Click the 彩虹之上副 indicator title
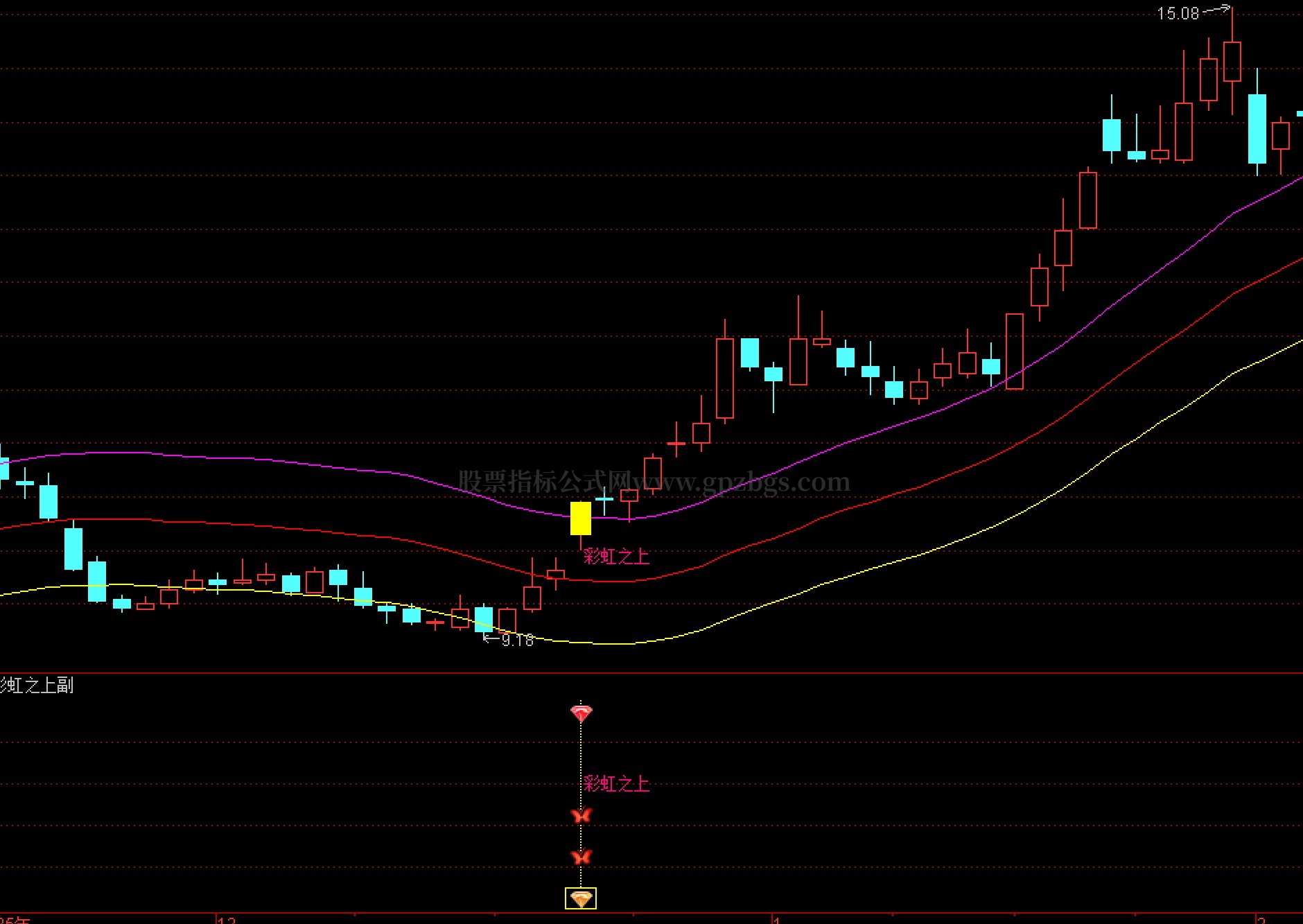 (37, 686)
